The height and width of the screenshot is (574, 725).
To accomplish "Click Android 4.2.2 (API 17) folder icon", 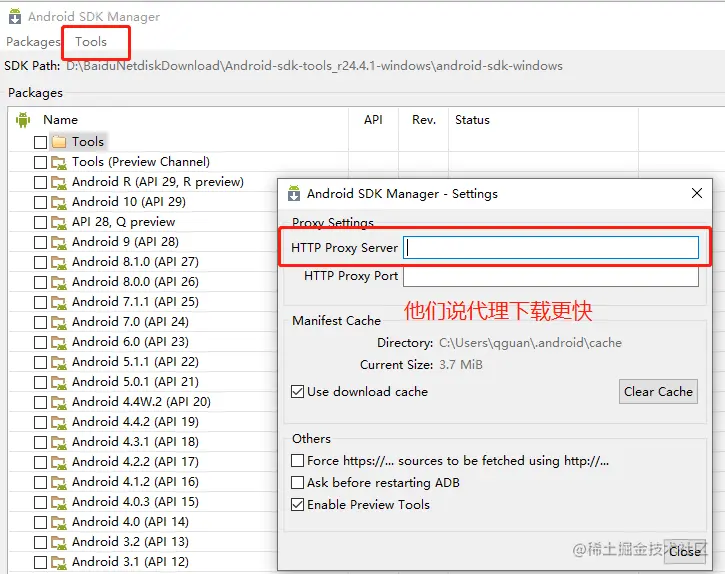I will (59, 462).
